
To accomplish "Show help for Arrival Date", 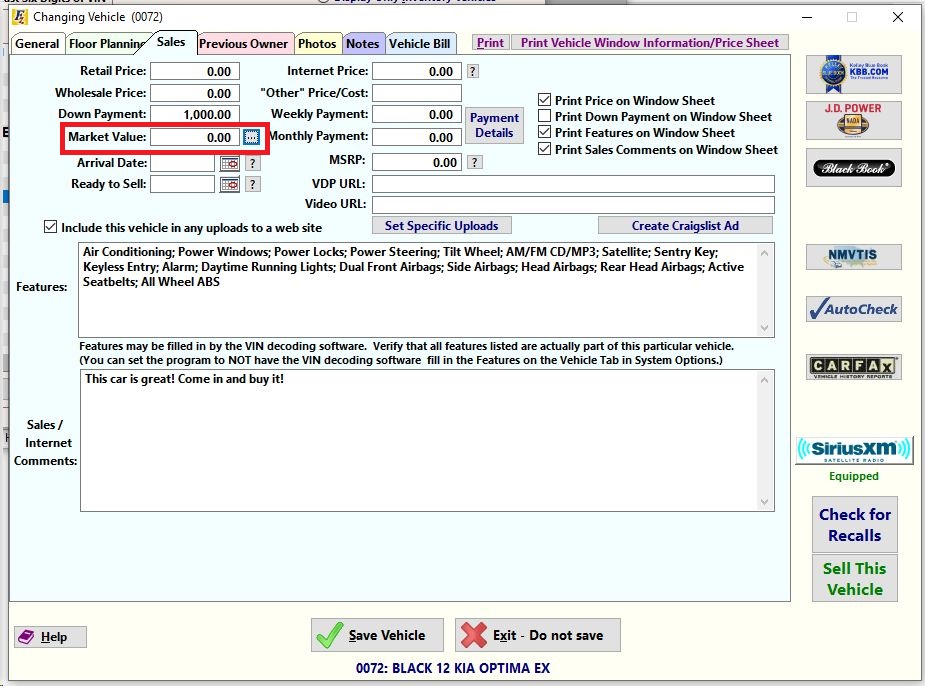I will (252, 163).
